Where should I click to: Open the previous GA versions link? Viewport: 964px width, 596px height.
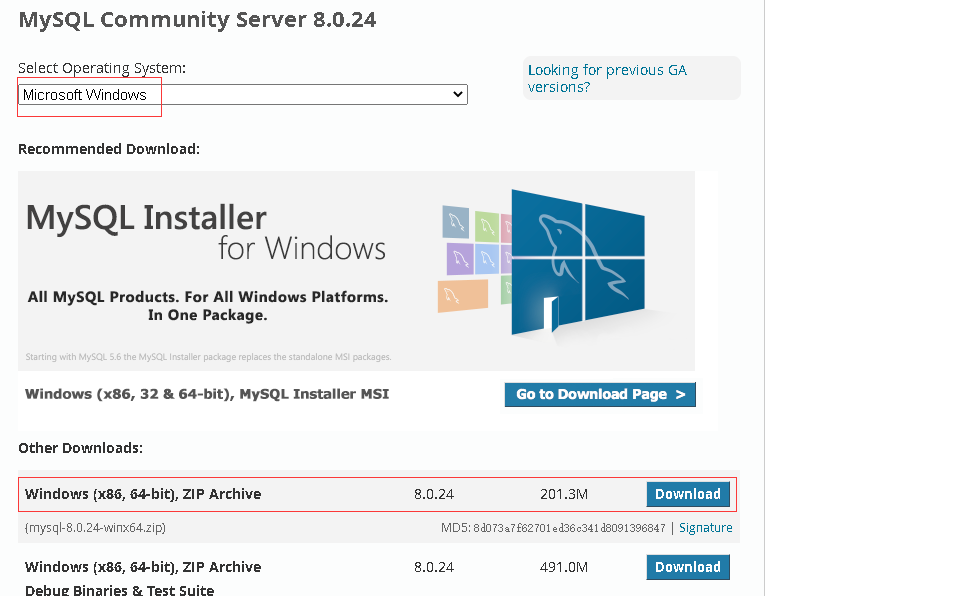[607, 79]
